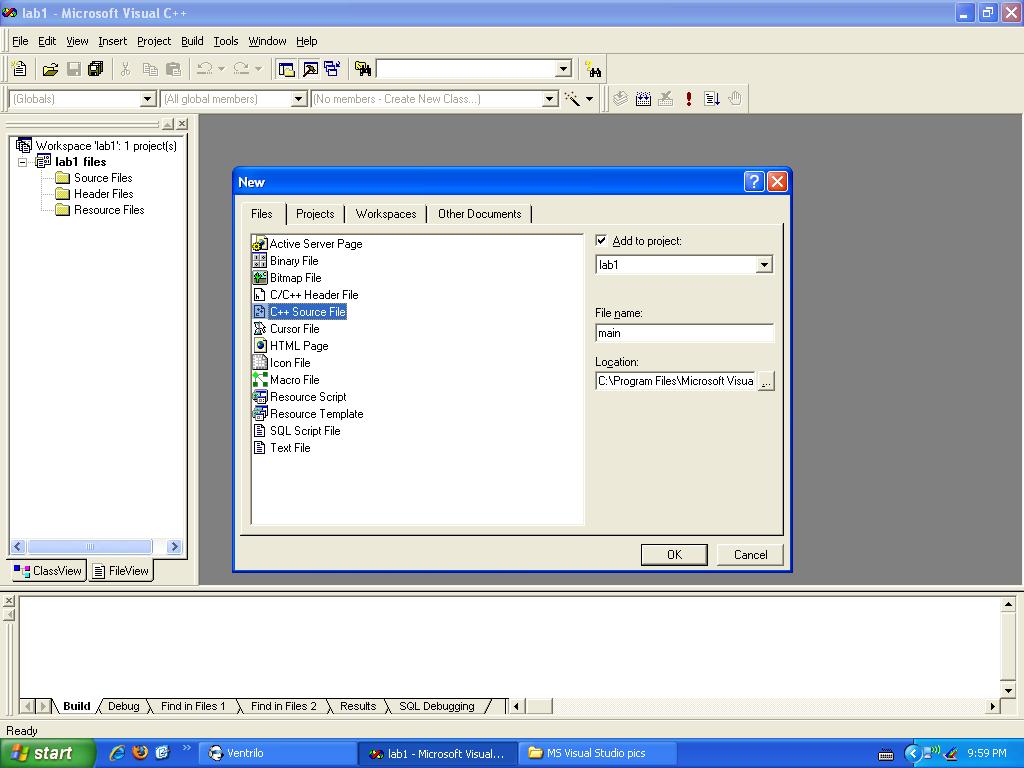Image resolution: width=1024 pixels, height=768 pixels.
Task: Click the Find in Files icon
Action: point(363,69)
